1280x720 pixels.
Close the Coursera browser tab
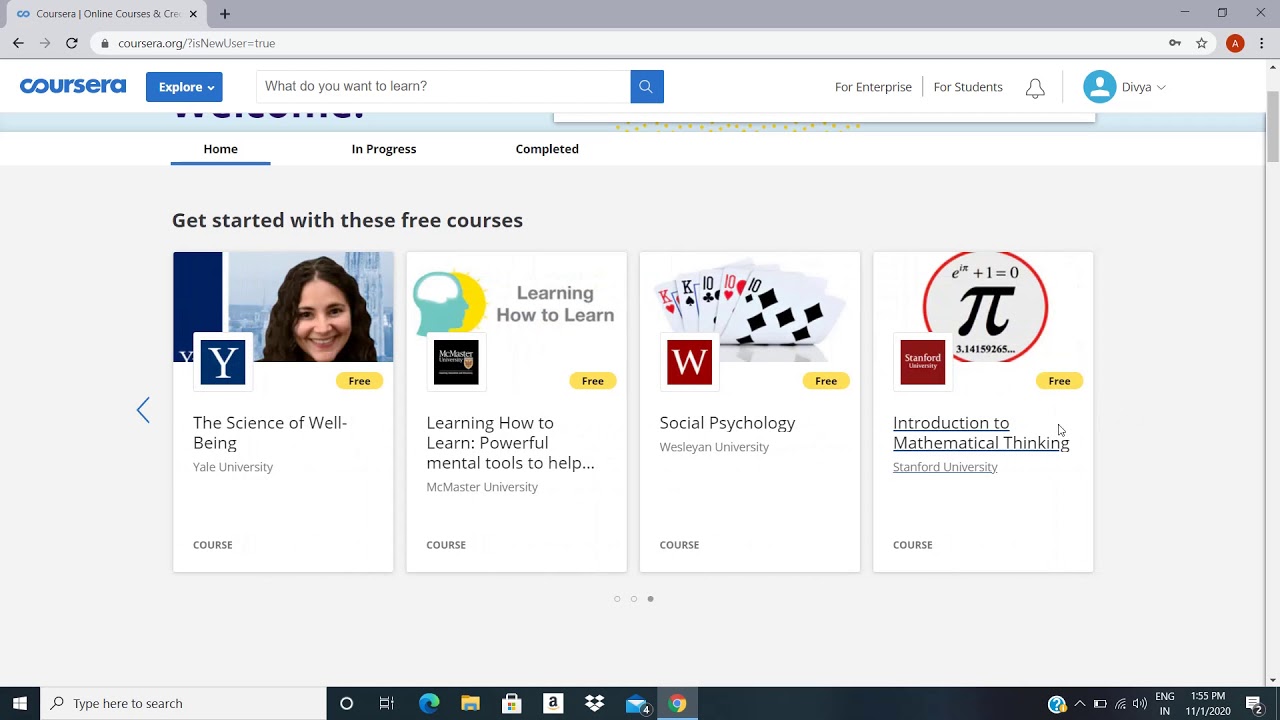coord(193,14)
